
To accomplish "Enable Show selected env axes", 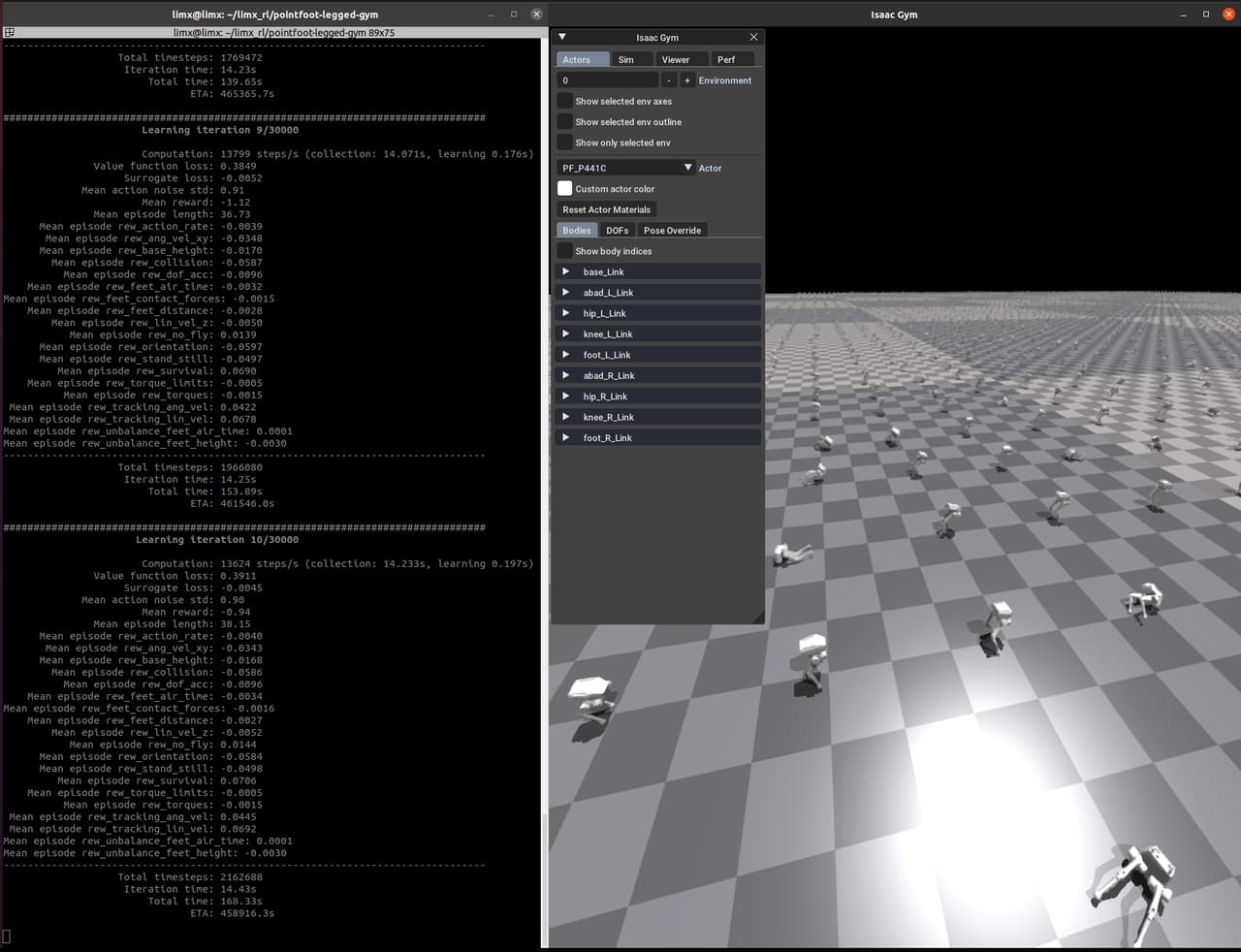I will pos(564,101).
